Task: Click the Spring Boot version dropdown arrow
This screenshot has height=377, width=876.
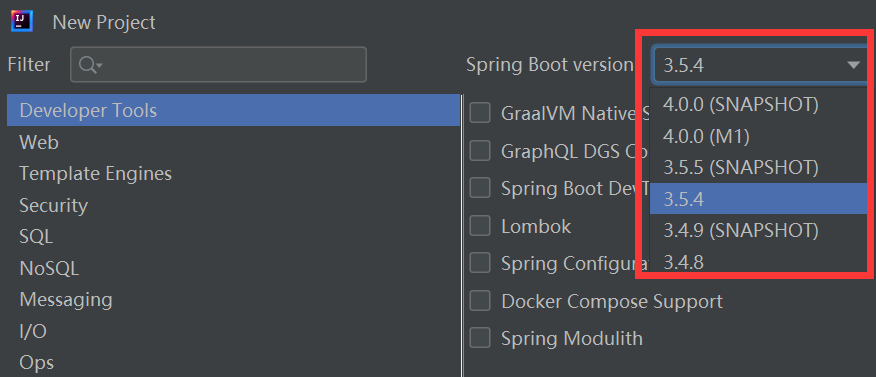Action: point(853,65)
